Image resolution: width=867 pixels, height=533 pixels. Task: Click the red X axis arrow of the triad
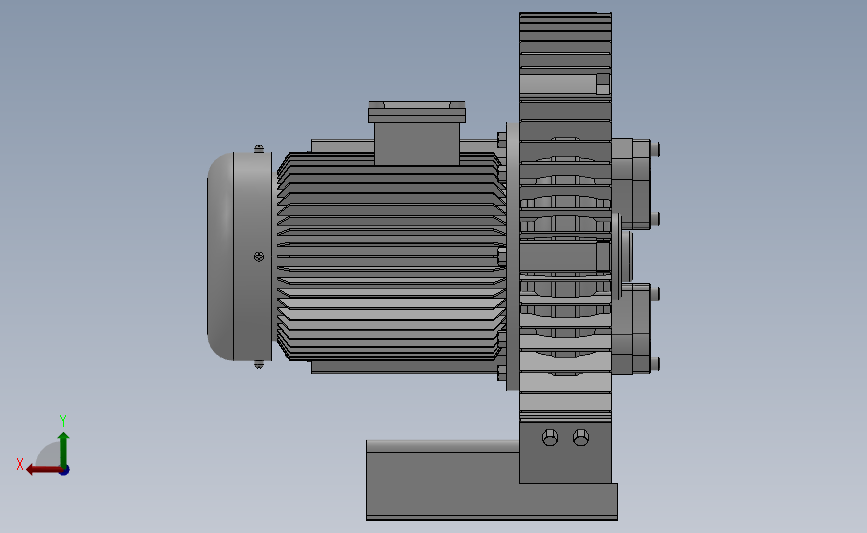point(43,470)
